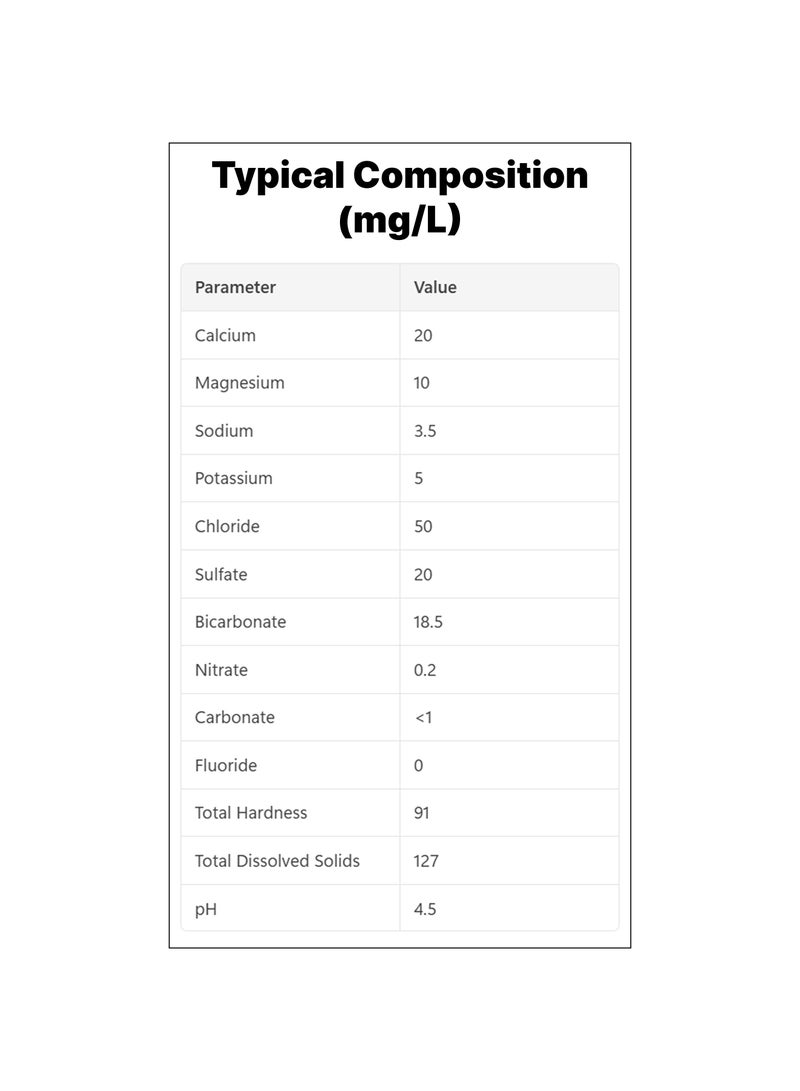Click the Calcium row label
Screen dimensions: 800x1091
225,335
